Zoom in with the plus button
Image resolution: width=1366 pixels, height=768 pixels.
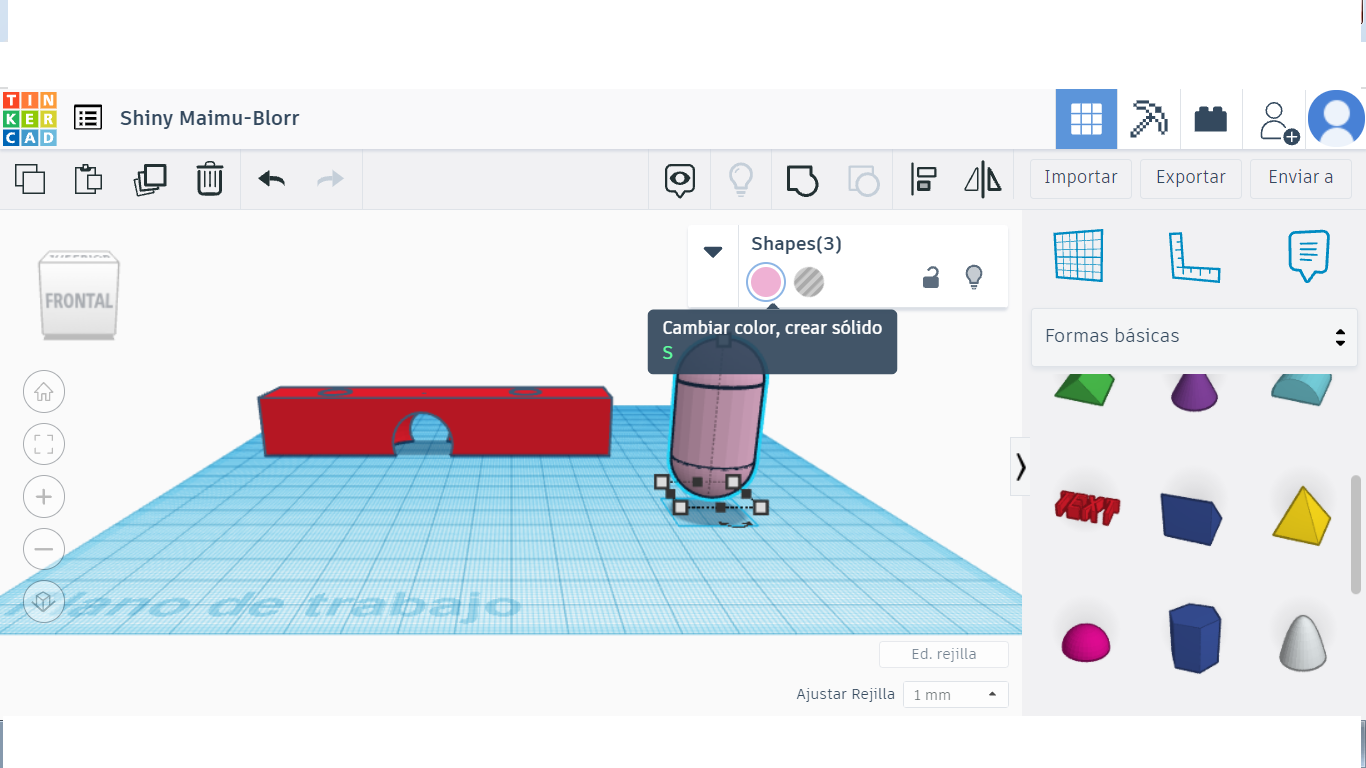[44, 497]
